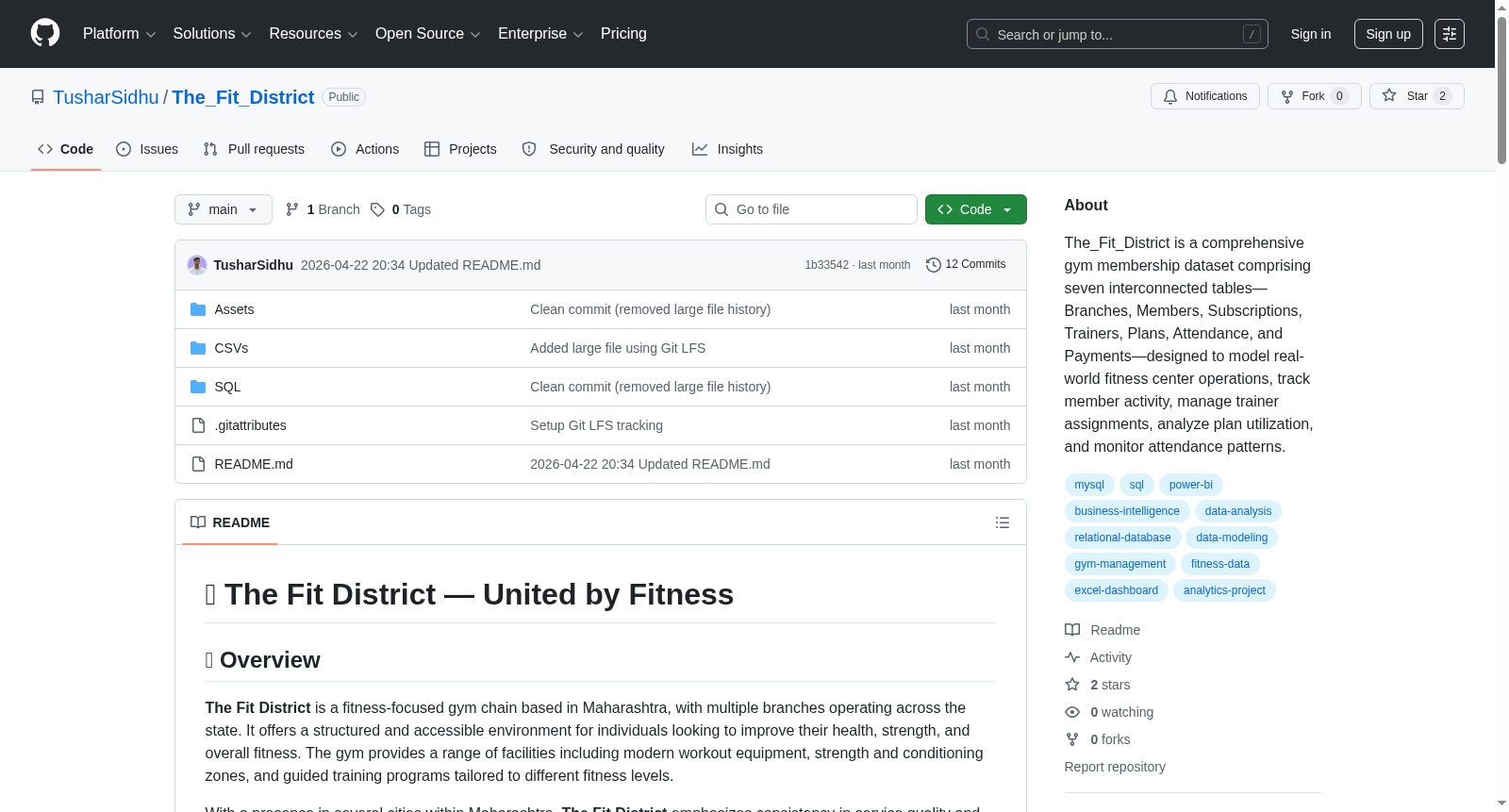
Task: Open the Insights tab
Action: 727,149
